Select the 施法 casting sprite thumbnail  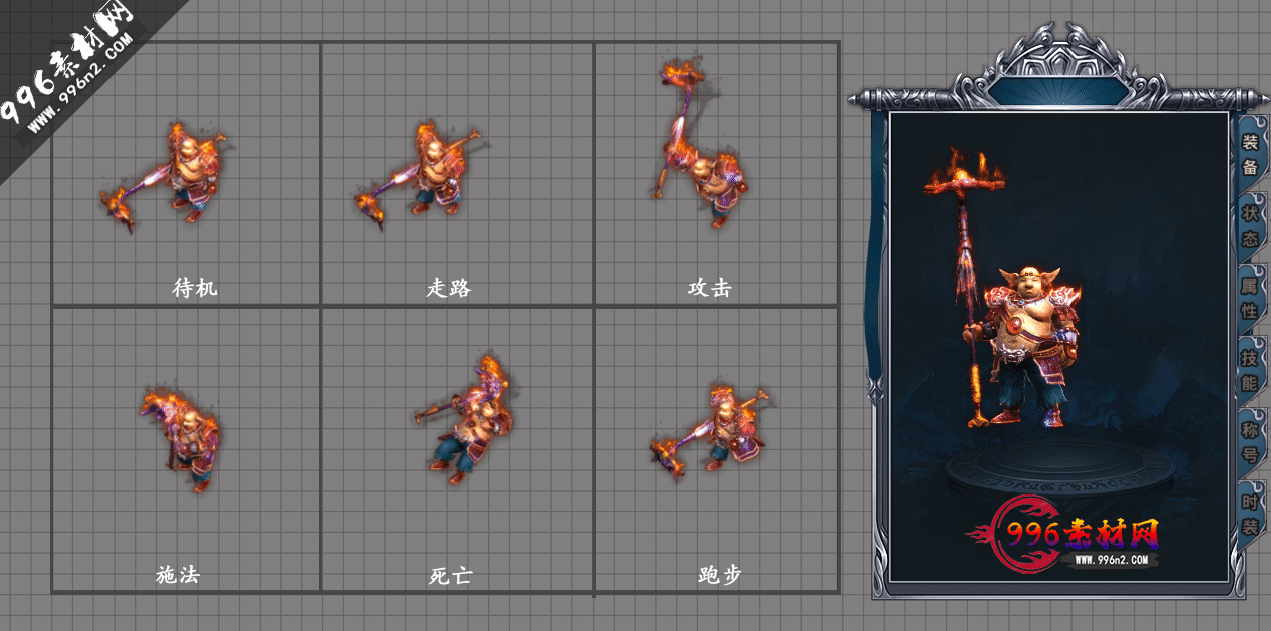pos(180,437)
